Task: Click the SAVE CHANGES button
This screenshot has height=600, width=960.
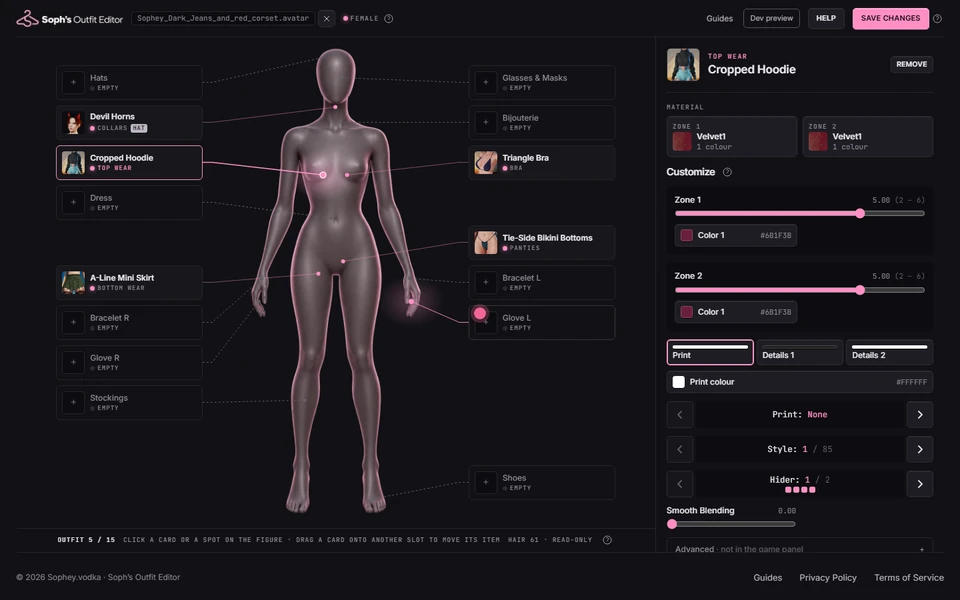Action: click(890, 18)
